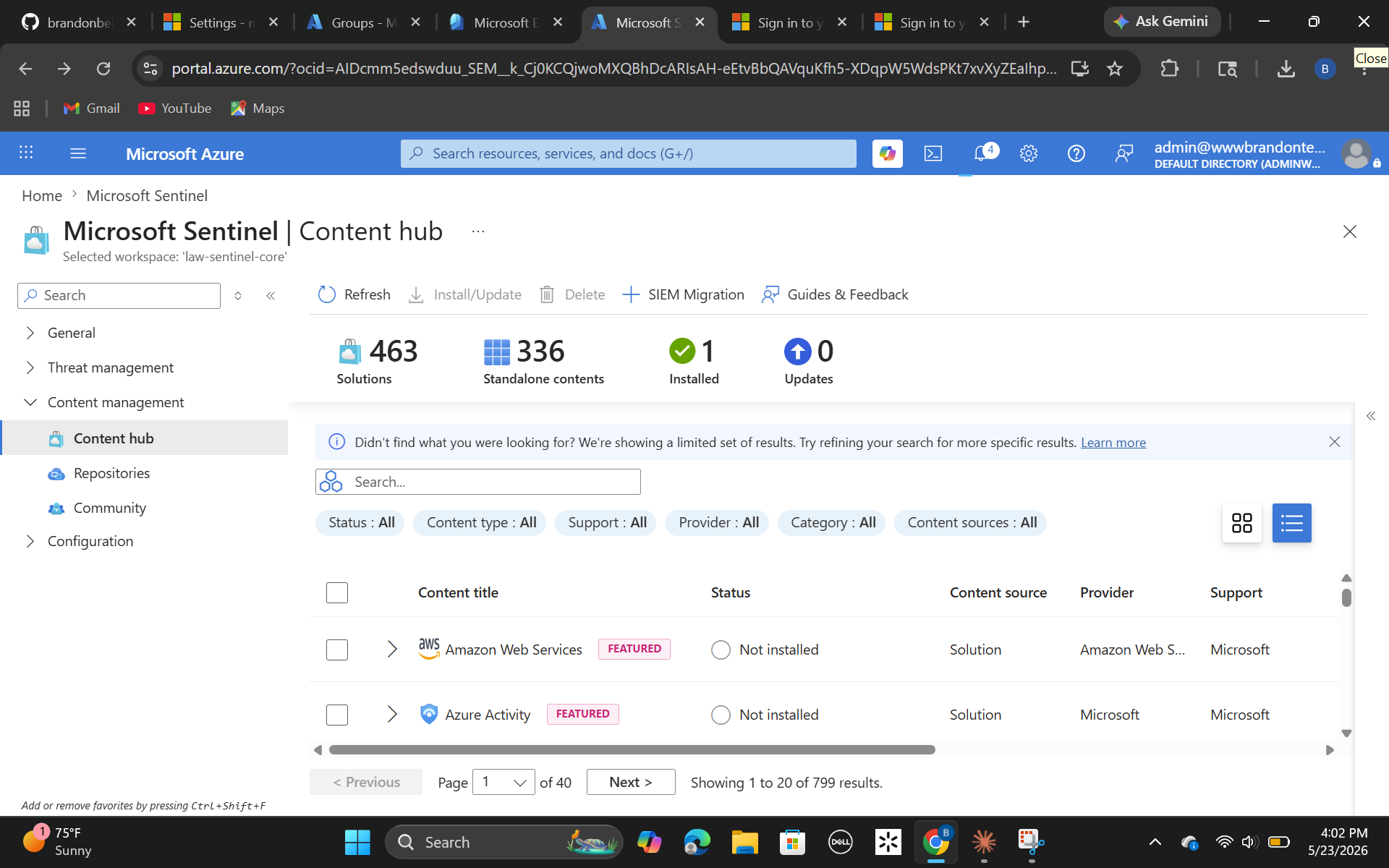
Task: Switch to the Settings browser tab
Action: (x=222, y=22)
